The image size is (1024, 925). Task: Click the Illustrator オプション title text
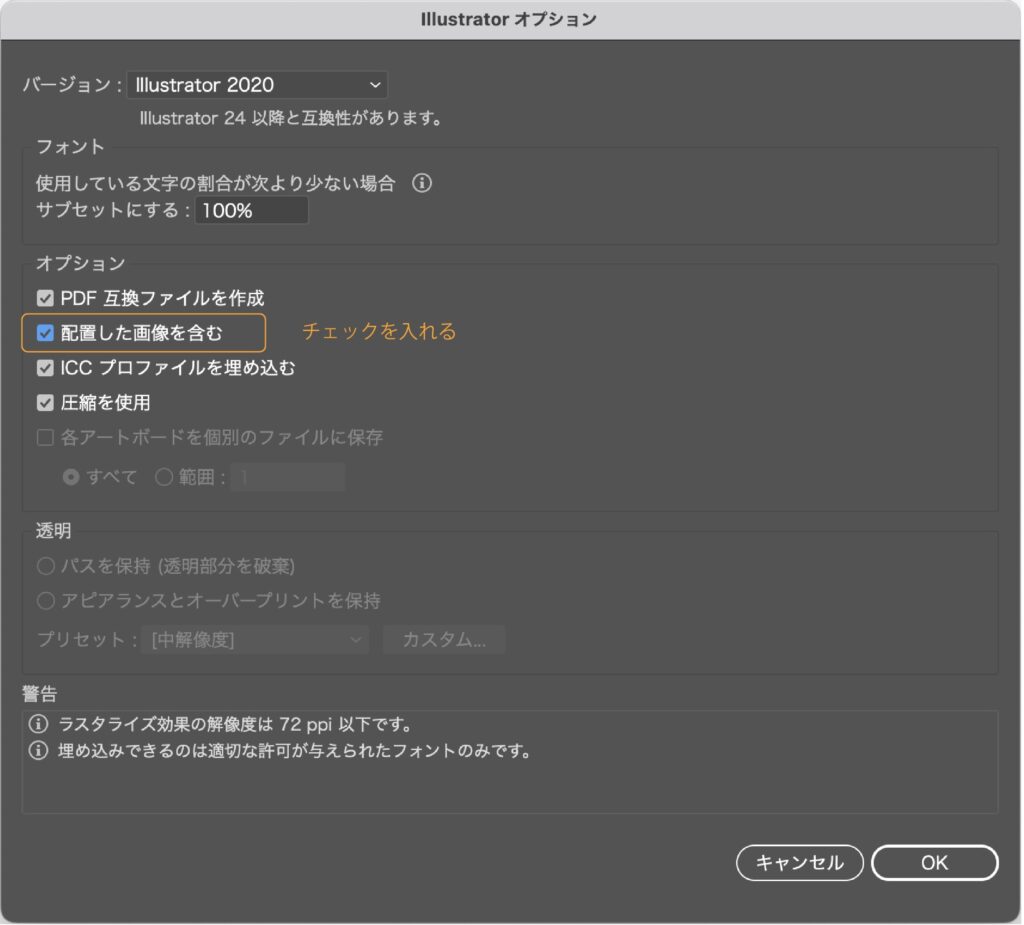(x=509, y=20)
